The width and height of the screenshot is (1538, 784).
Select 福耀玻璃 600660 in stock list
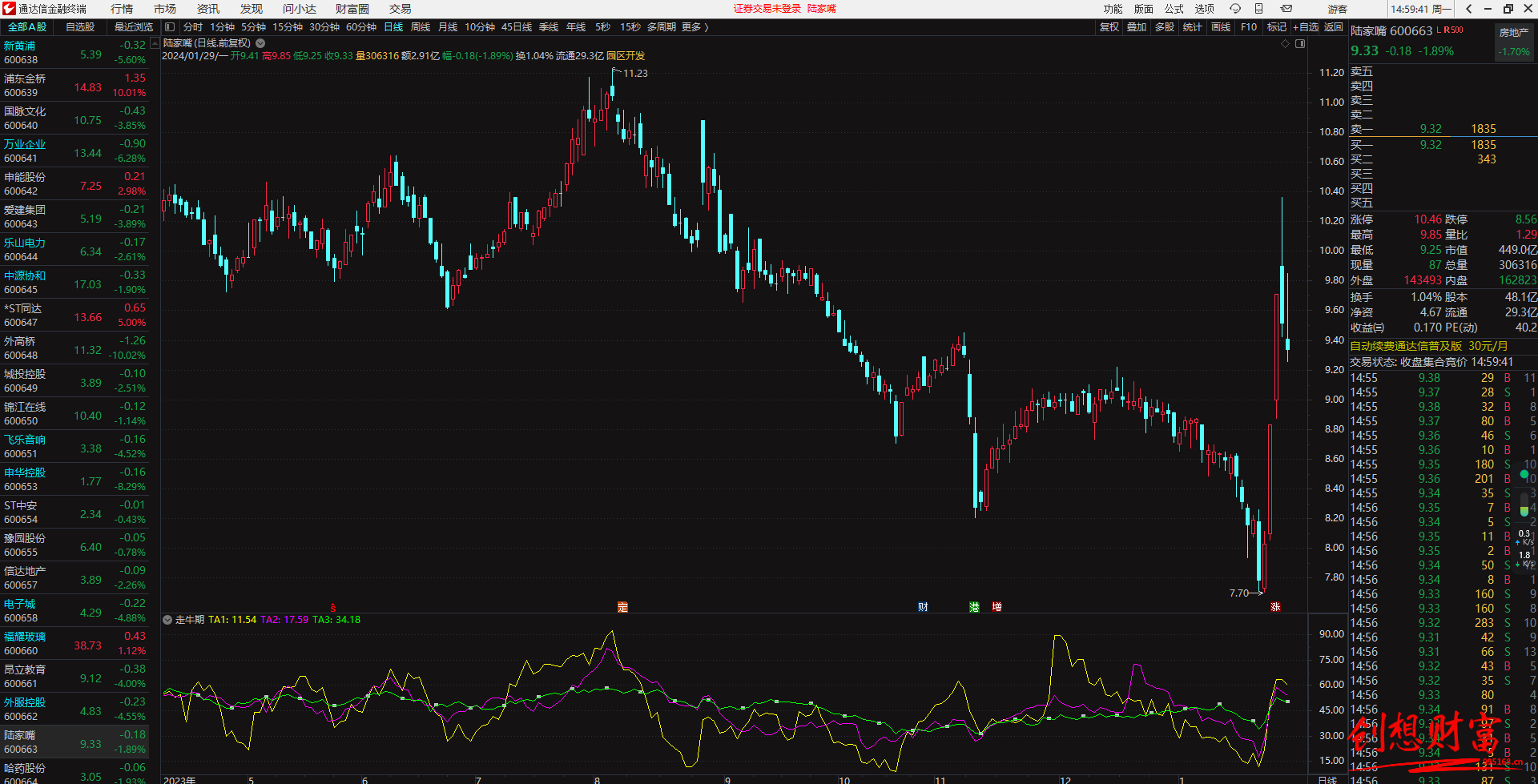(74, 644)
